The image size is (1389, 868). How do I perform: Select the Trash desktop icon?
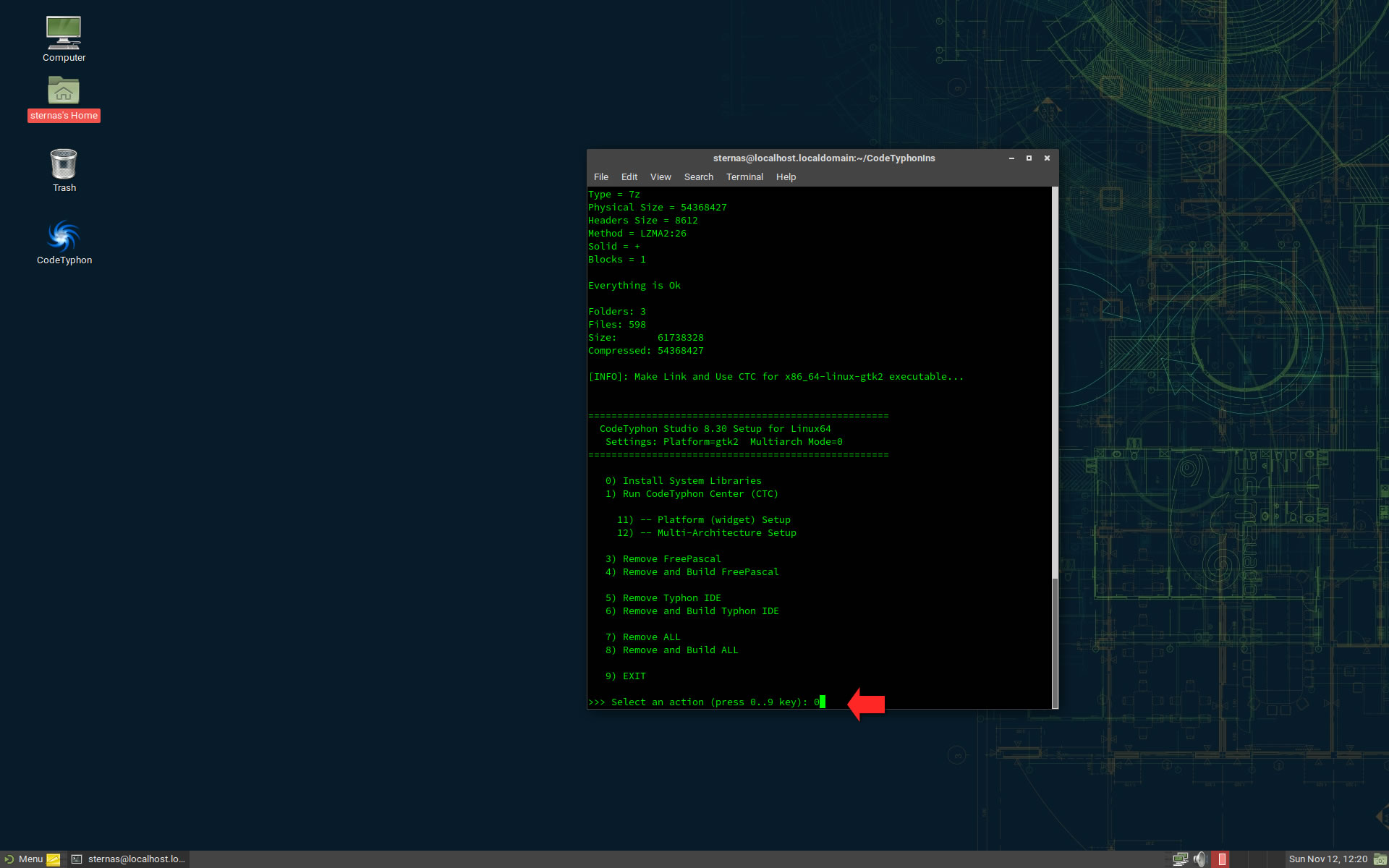pos(64,171)
